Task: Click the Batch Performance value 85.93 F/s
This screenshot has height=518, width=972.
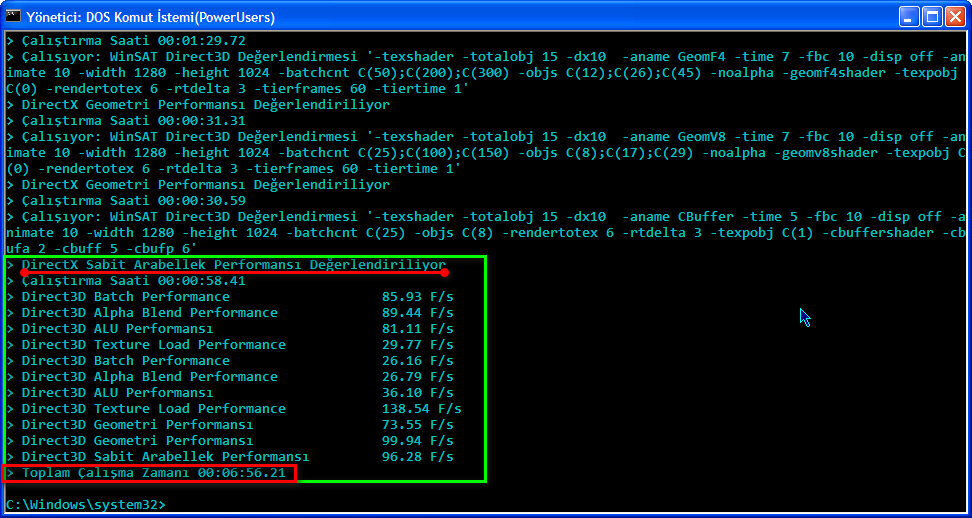Action: 418,297
